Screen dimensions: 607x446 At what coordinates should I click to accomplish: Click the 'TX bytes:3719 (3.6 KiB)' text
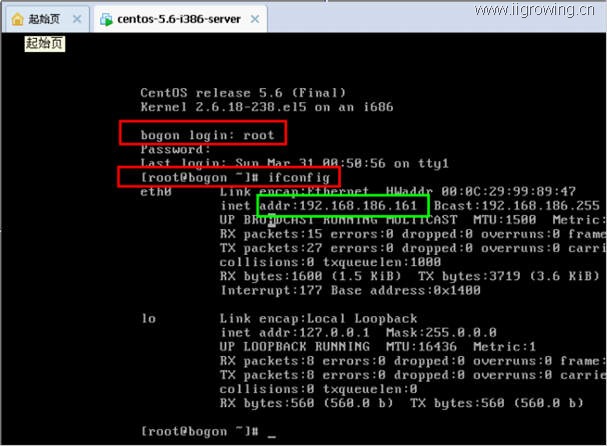pos(509,276)
